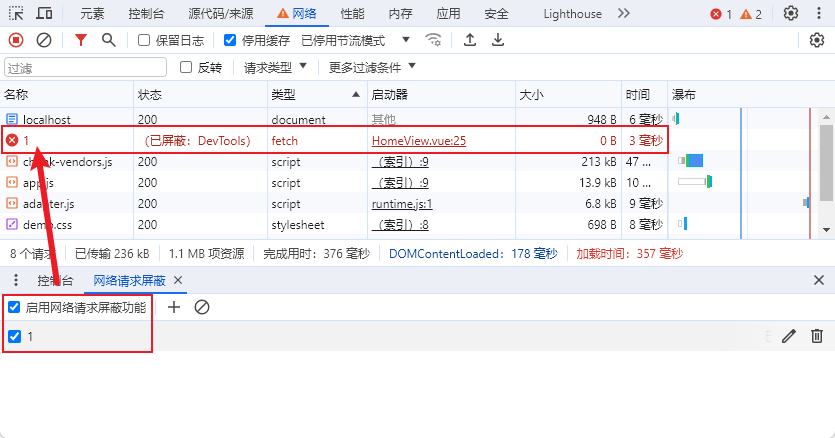Toggle the red filter funnel icon
This screenshot has height=438, width=835.
coord(80,40)
